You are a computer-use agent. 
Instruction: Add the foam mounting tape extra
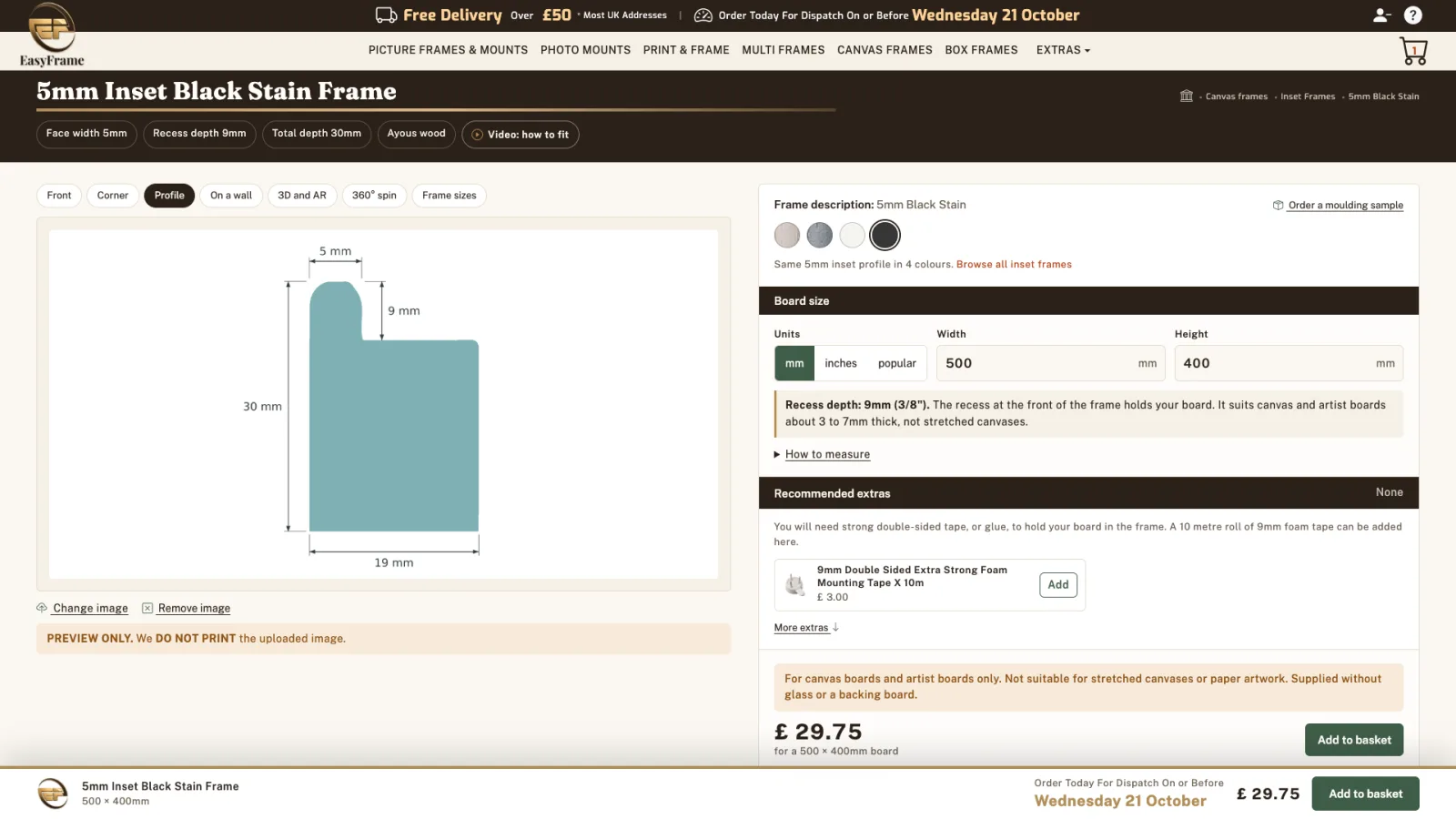click(1058, 585)
